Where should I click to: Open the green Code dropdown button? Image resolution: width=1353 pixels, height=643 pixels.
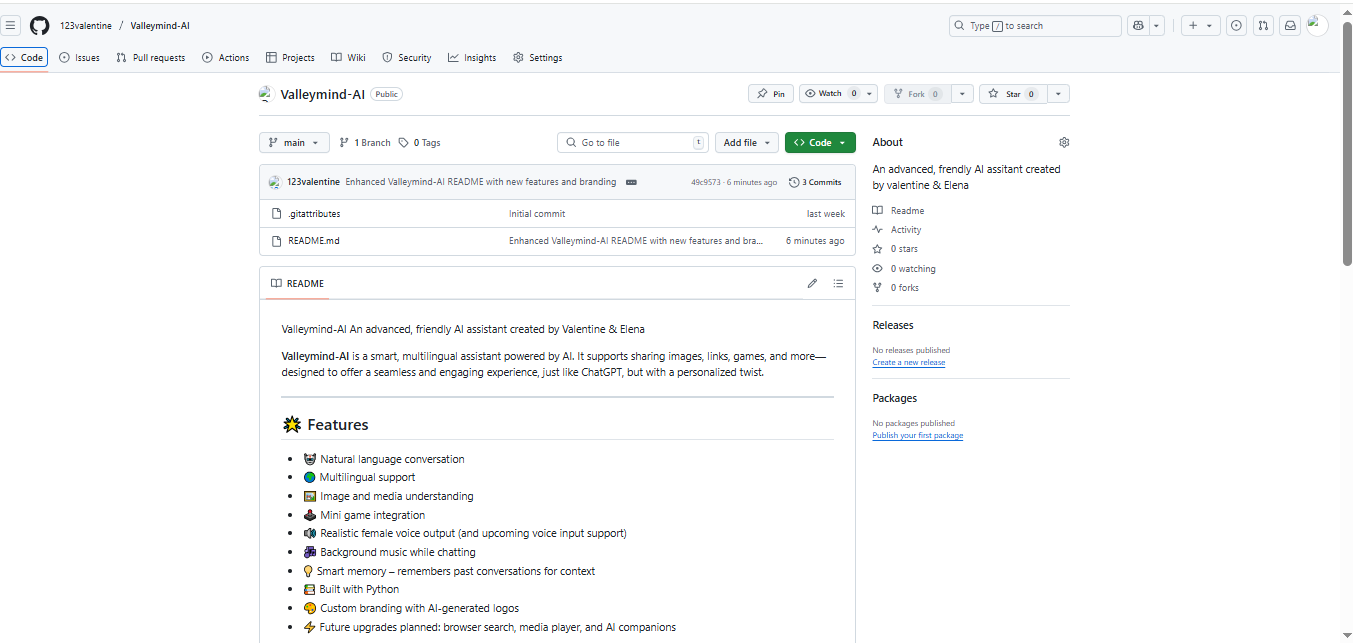pos(820,143)
